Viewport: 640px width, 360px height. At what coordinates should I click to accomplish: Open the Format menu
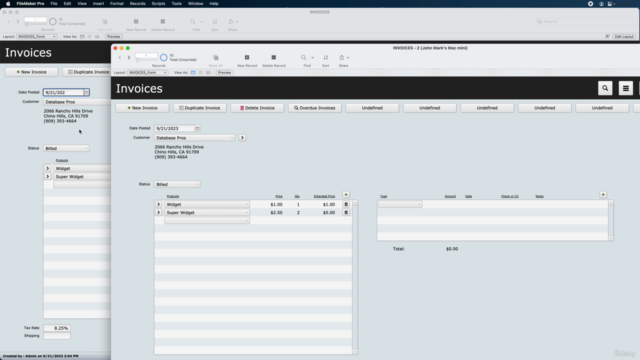click(x=117, y=4)
